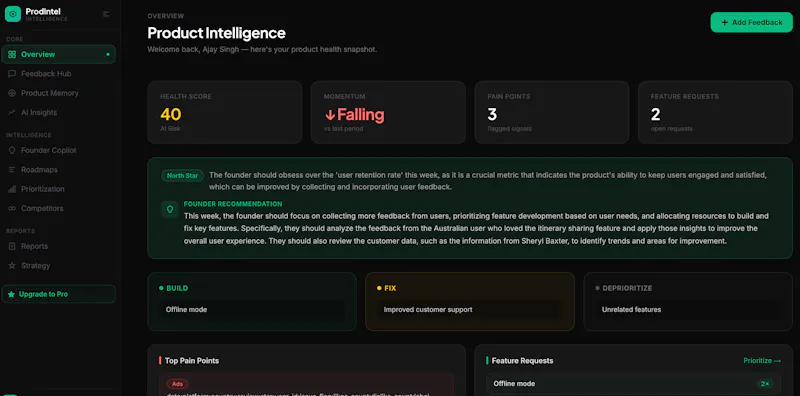The image size is (800, 396).
Task: Select the Feature Requests stat card
Action: 715,112
